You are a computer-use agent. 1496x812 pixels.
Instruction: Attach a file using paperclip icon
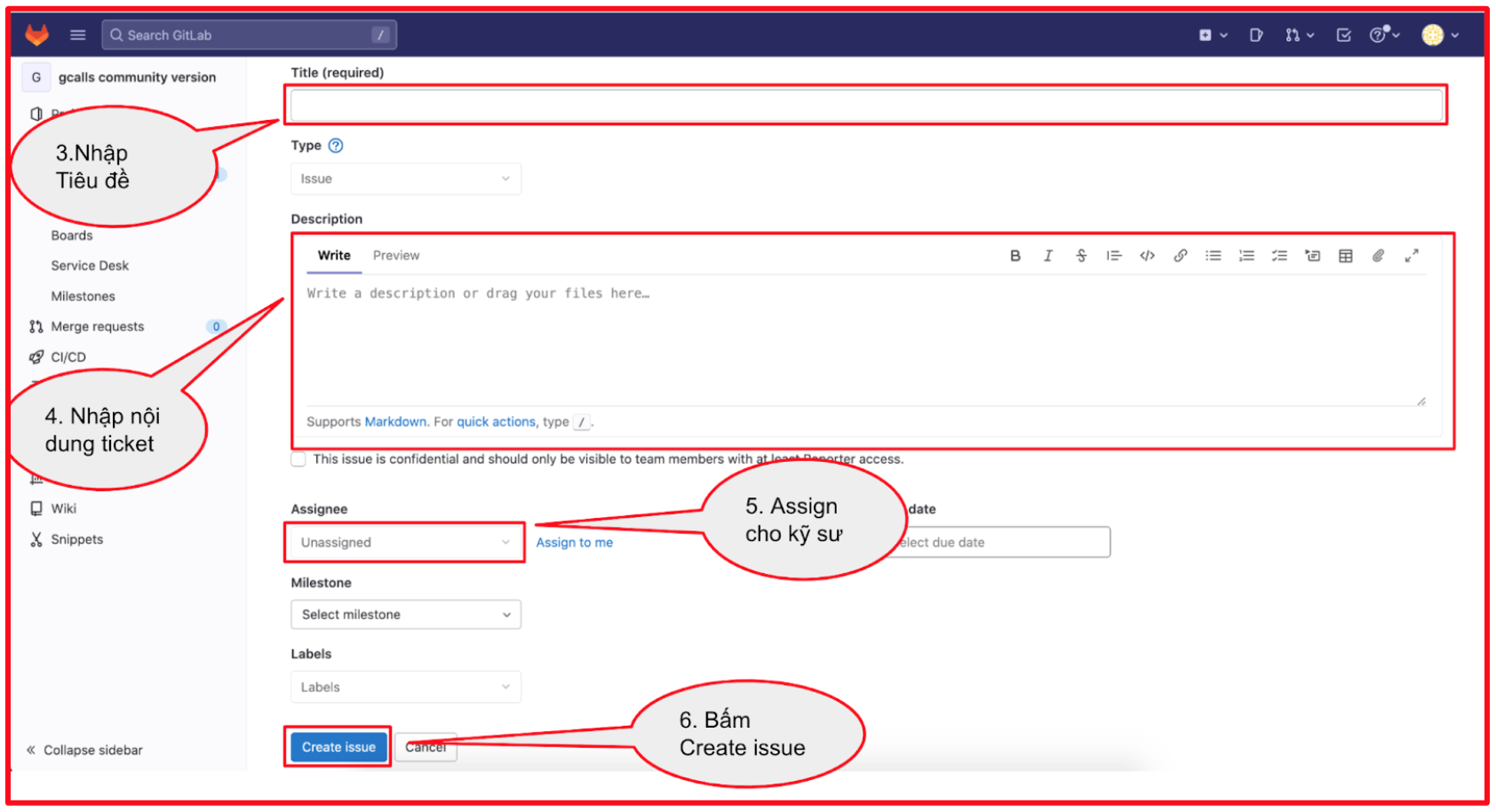[1378, 256]
